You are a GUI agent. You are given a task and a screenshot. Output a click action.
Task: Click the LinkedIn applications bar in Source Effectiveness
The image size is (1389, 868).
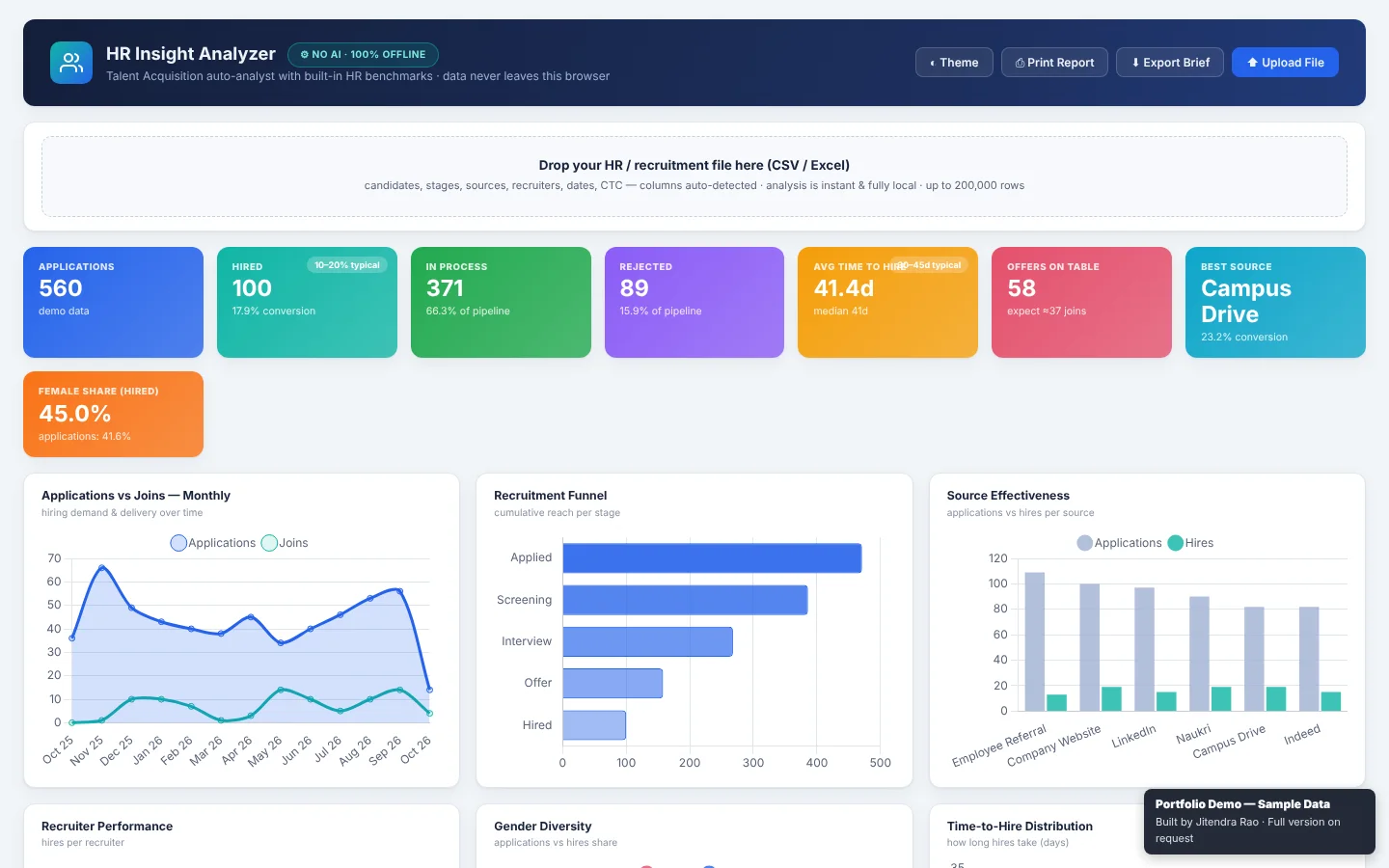coord(1144,649)
